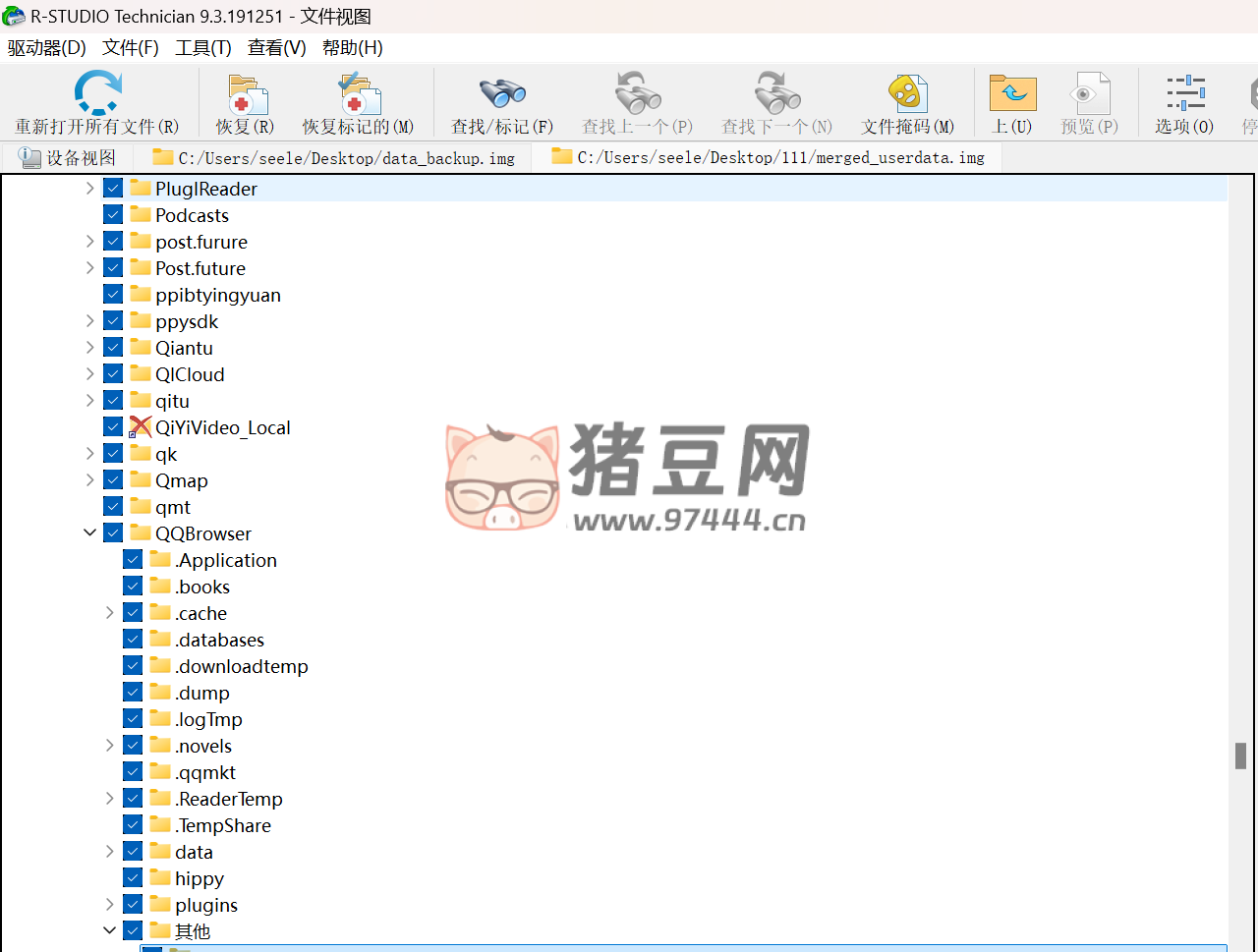This screenshot has width=1258, height=952.
Task: Switch to the data_backup.img tab
Action: pyautogui.click(x=334, y=157)
